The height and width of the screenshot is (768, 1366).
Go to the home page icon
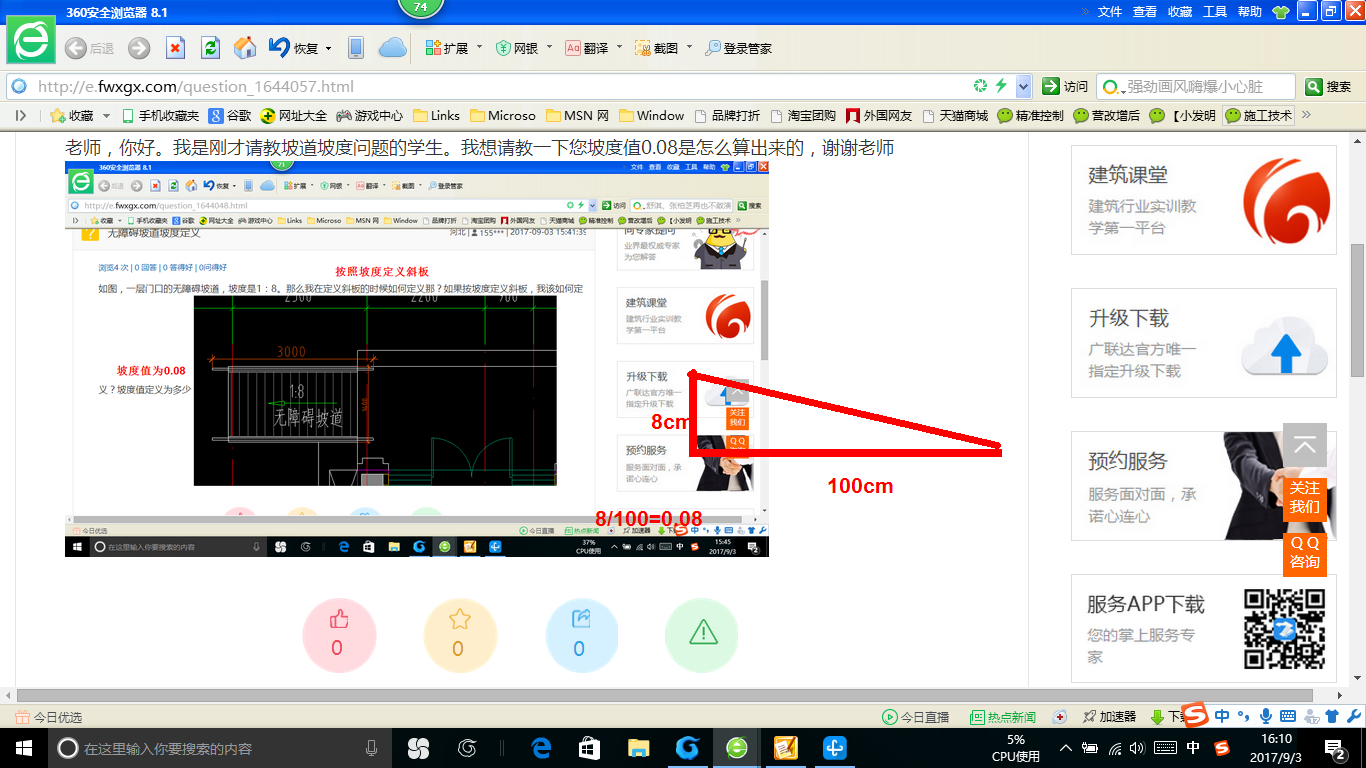pyautogui.click(x=245, y=48)
